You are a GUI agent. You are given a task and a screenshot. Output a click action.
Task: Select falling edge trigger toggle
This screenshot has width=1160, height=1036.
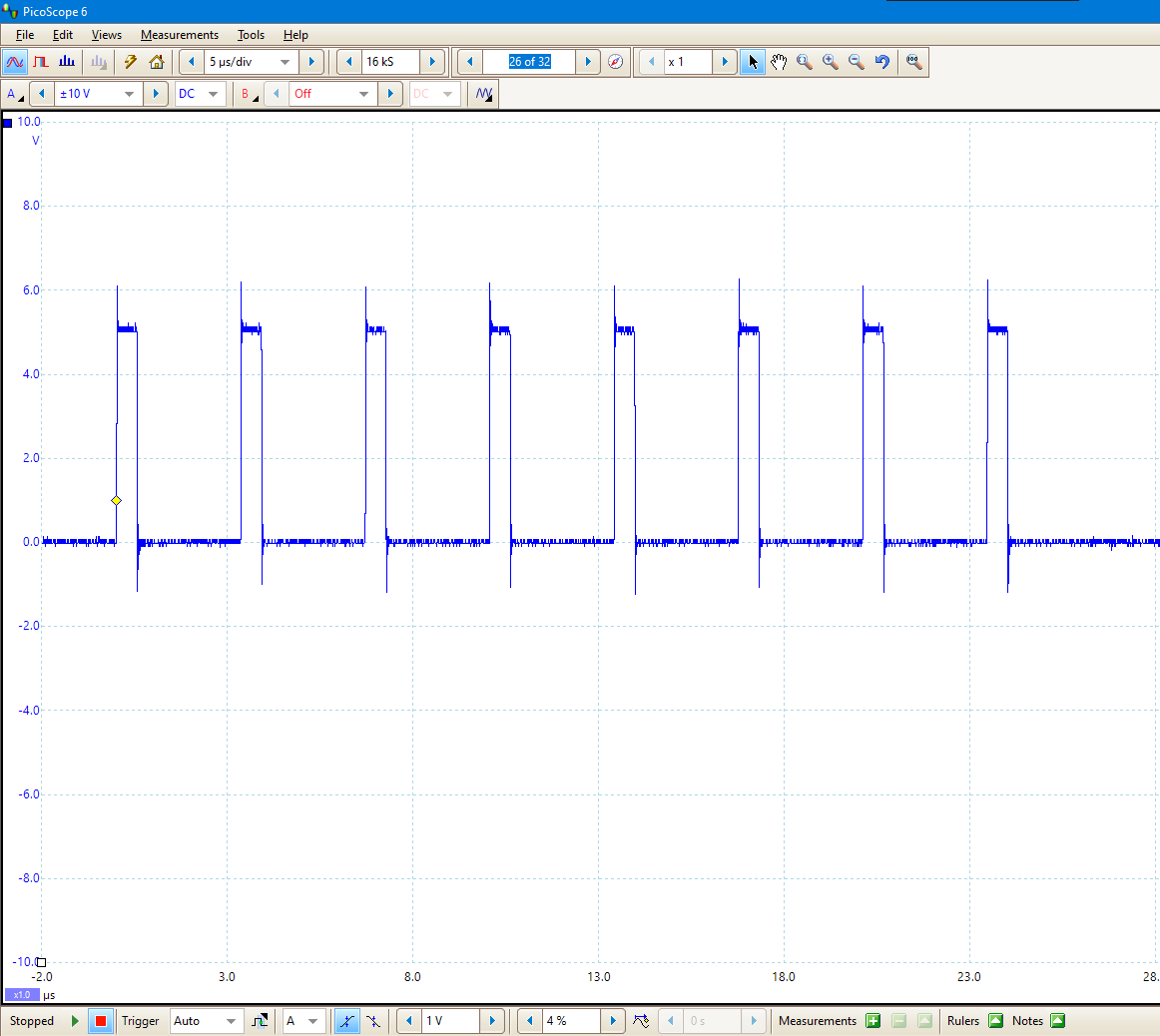[x=373, y=1021]
